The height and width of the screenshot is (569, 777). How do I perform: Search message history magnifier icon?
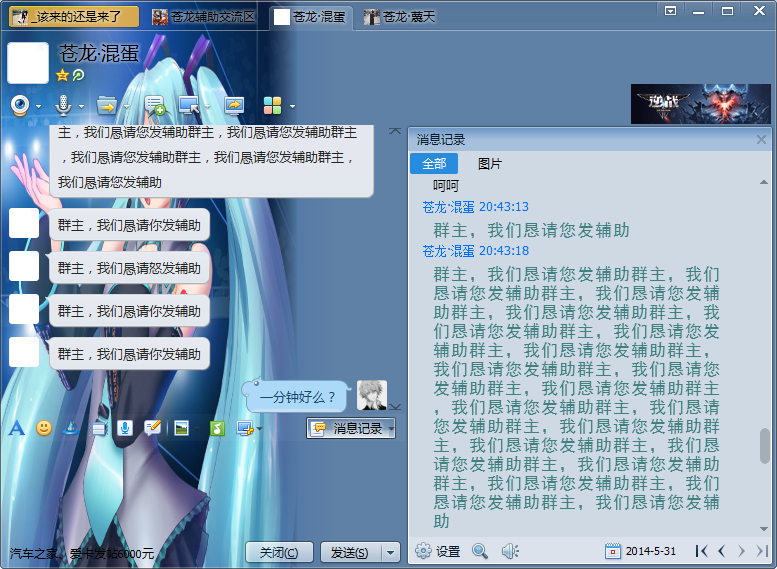479,551
